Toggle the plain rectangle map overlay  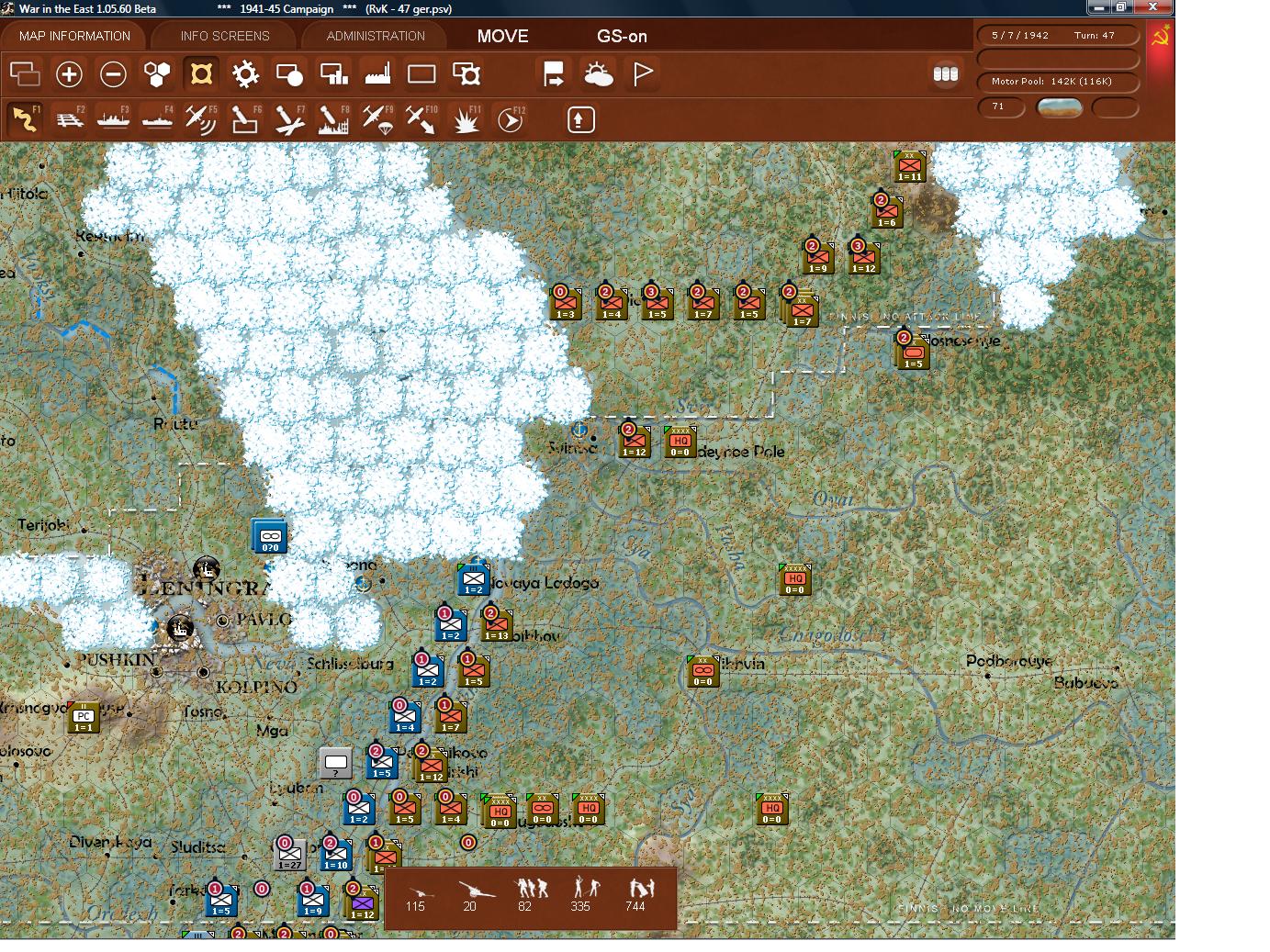point(421,73)
